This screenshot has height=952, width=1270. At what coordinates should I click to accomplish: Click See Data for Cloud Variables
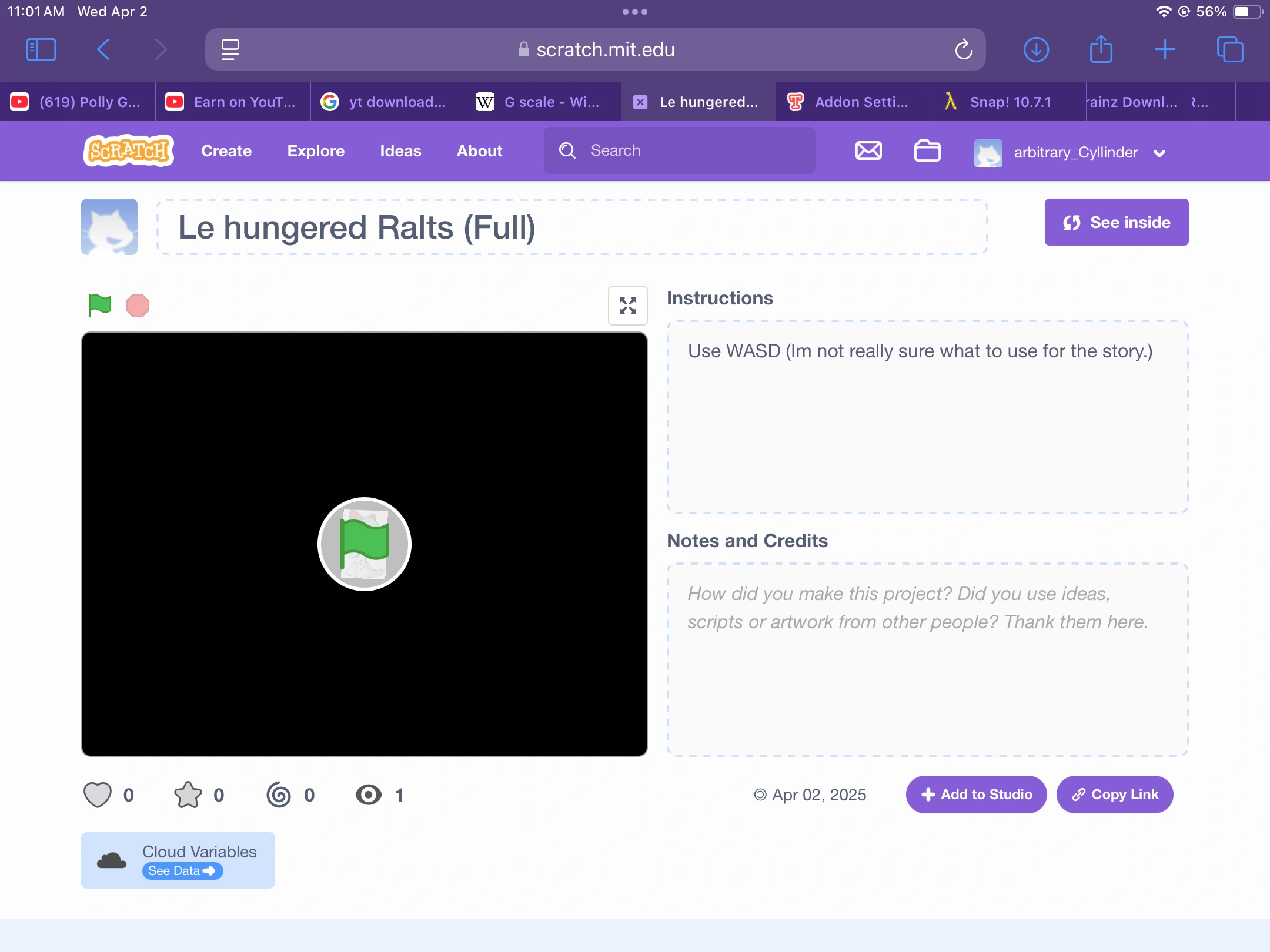tap(182, 871)
